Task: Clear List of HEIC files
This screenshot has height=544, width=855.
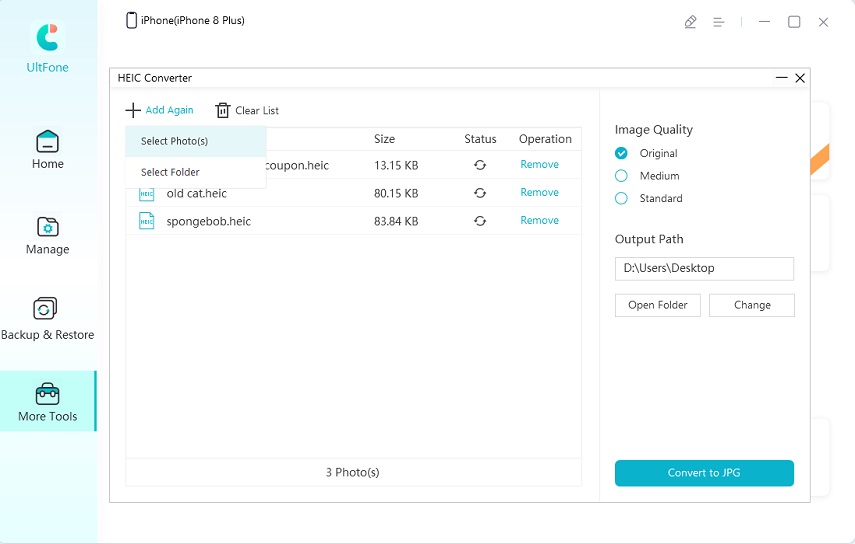Action: click(x=247, y=111)
